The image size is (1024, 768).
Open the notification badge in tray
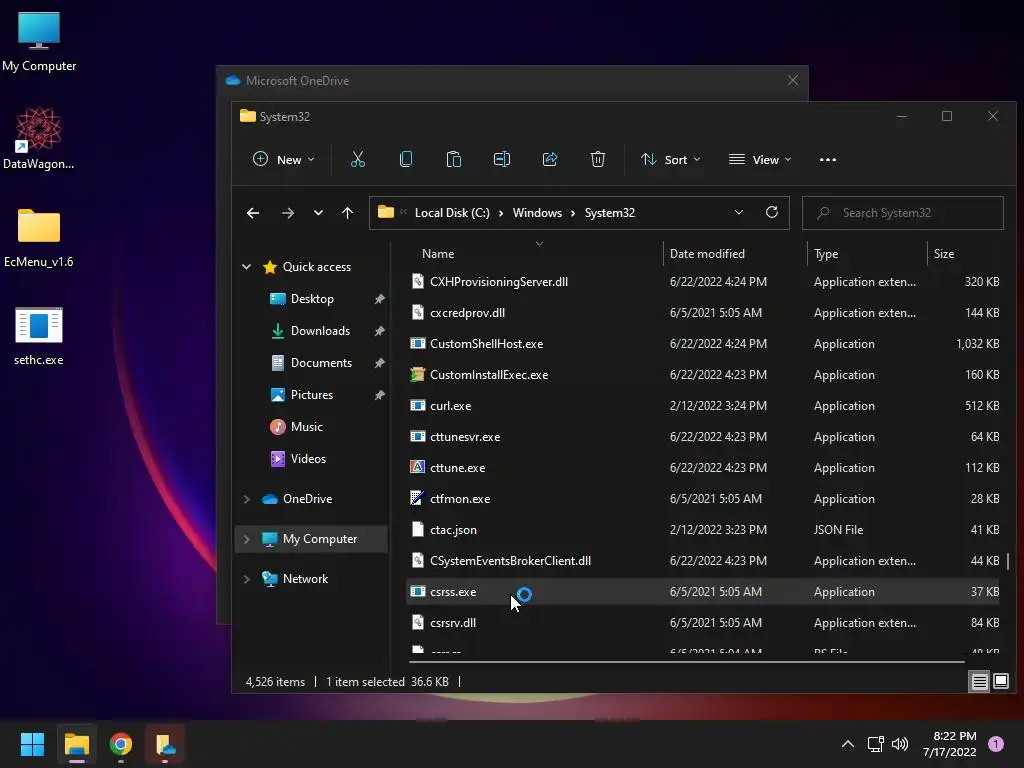coord(996,744)
